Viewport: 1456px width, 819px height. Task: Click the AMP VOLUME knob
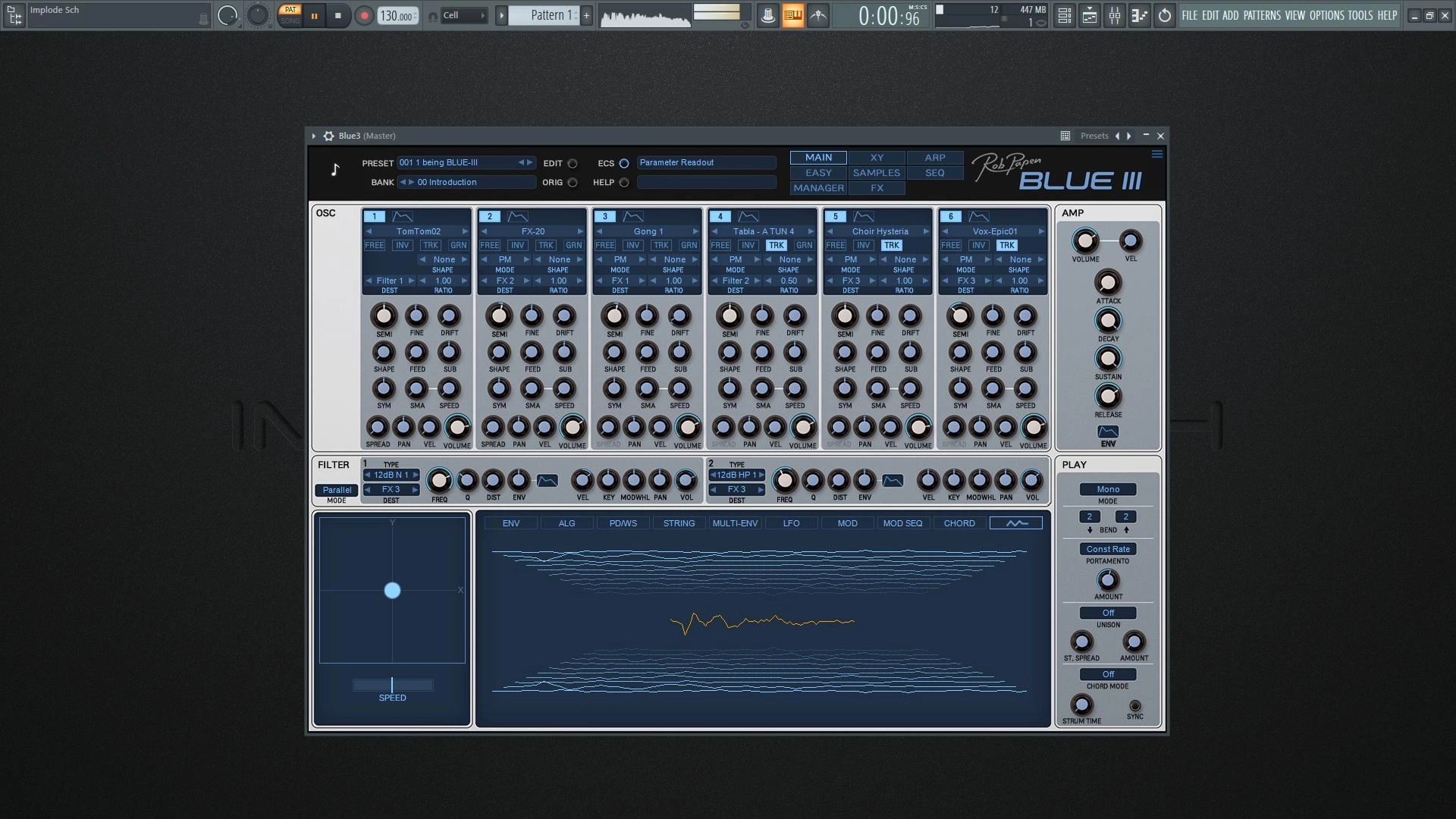[x=1085, y=242]
